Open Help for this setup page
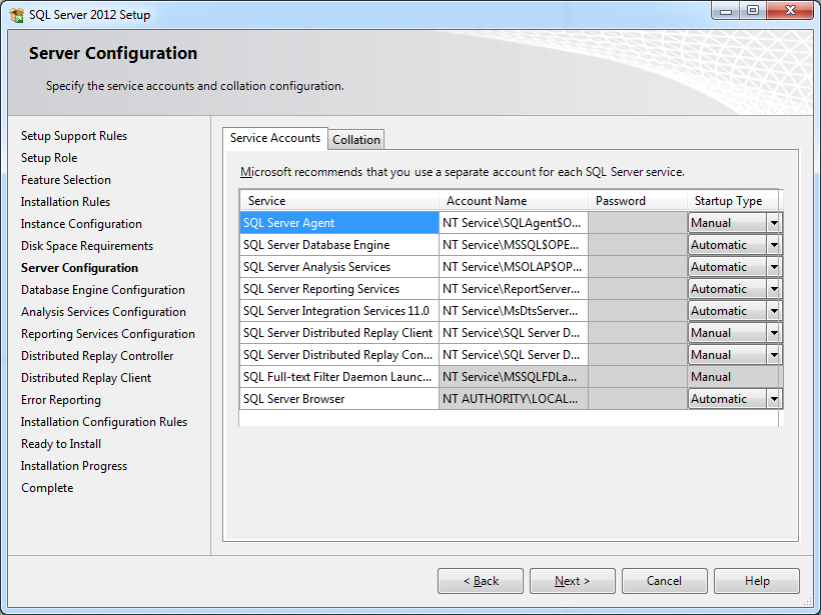 tap(757, 581)
